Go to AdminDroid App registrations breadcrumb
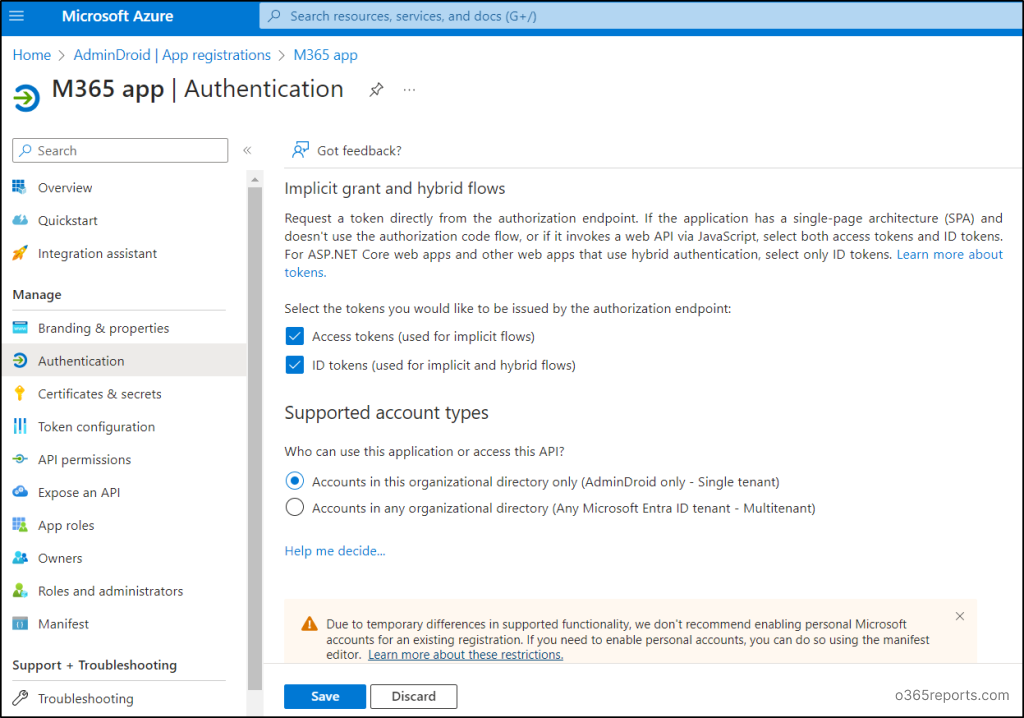The width and height of the screenshot is (1024, 718). [172, 55]
